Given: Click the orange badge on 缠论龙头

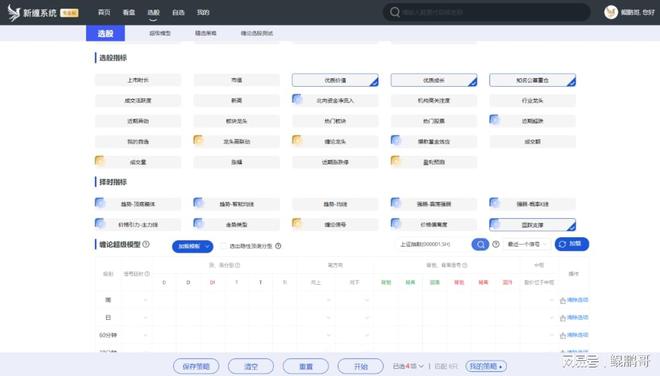Looking at the screenshot, I should click(297, 140).
